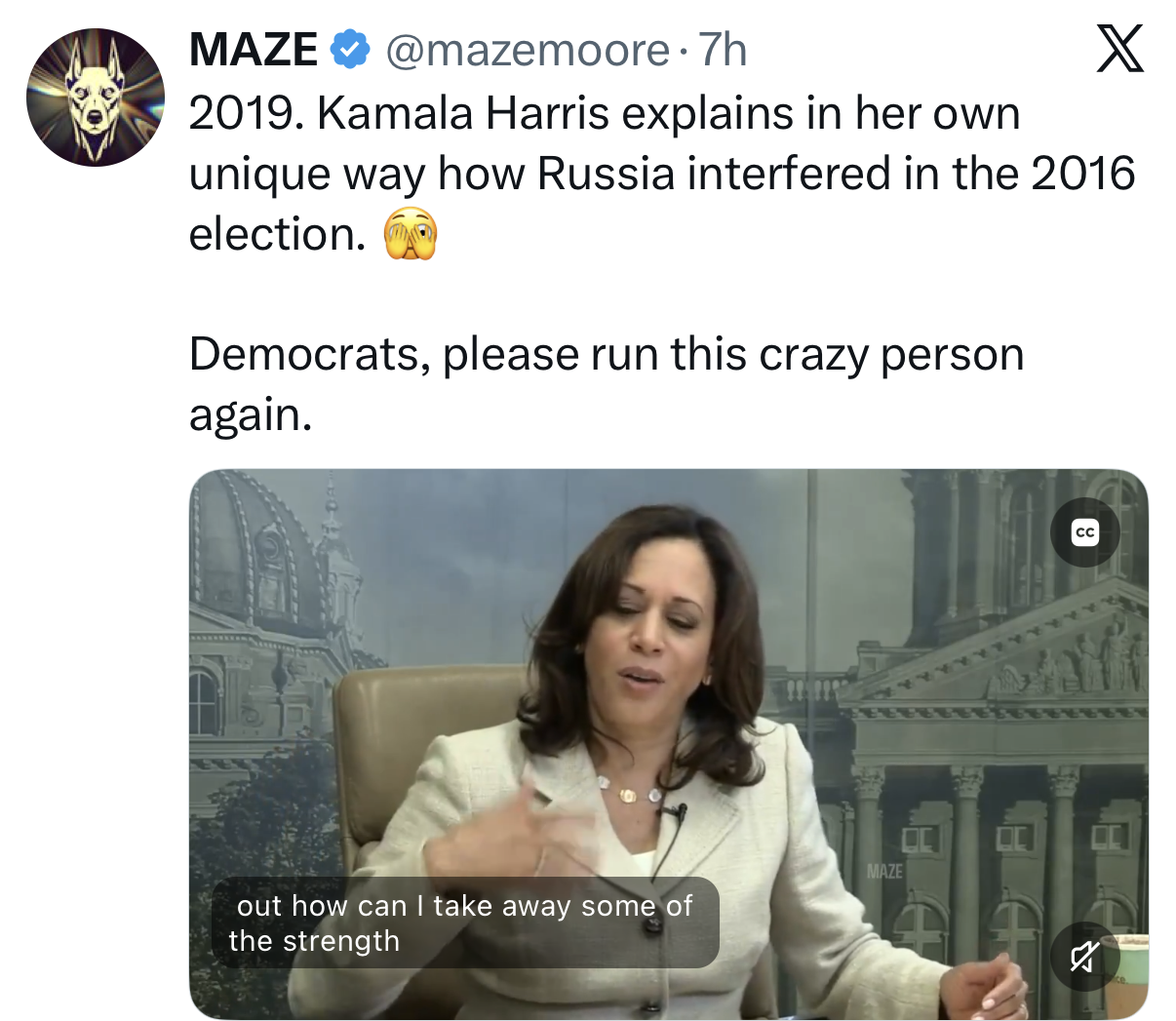
Task: Open the MAZE dog profile avatar
Action: pos(95,97)
